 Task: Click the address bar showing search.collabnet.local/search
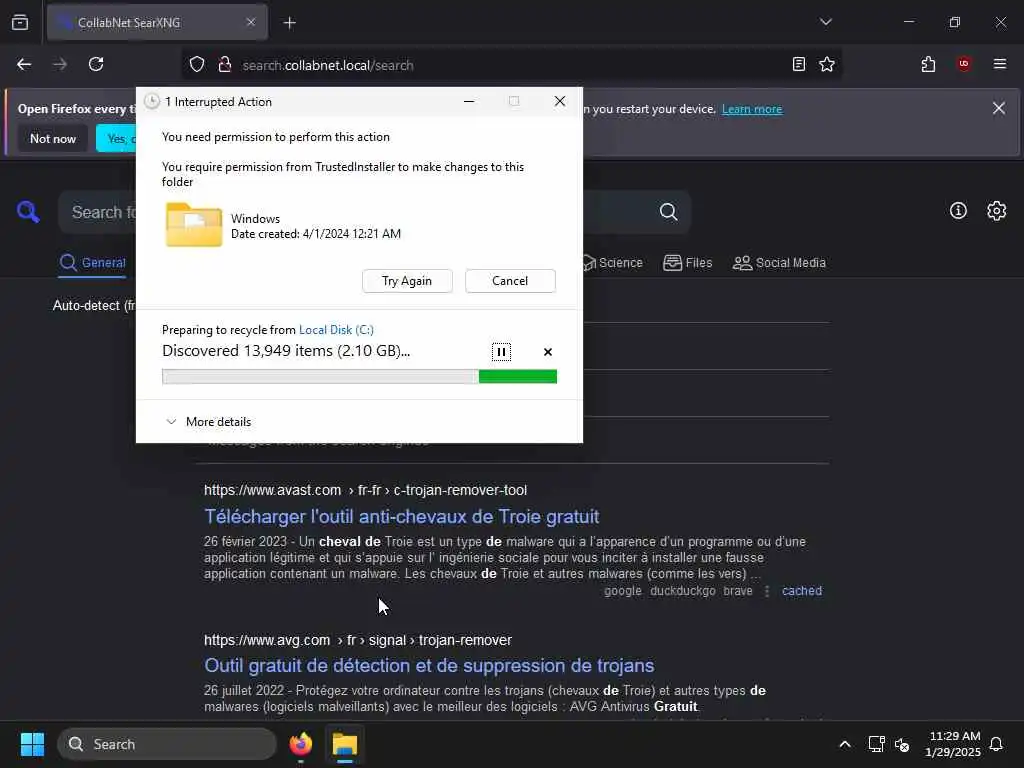(509, 65)
